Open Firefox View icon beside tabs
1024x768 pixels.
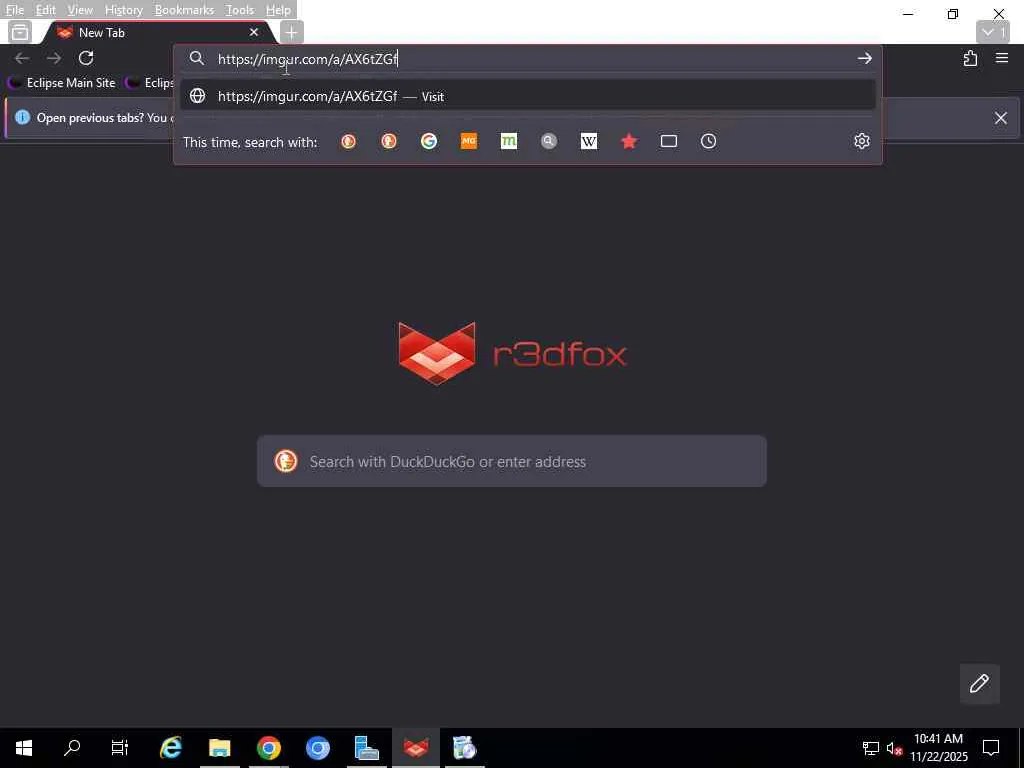(20, 32)
